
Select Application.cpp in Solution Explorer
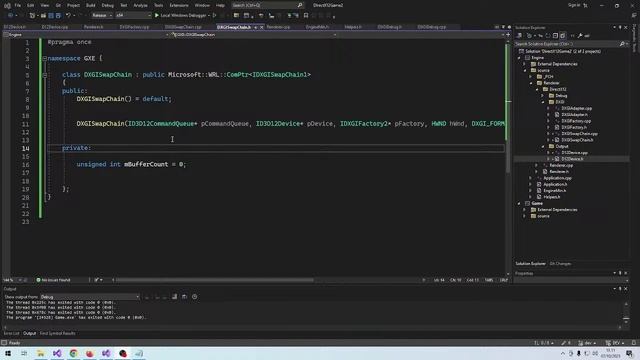(x=557, y=178)
